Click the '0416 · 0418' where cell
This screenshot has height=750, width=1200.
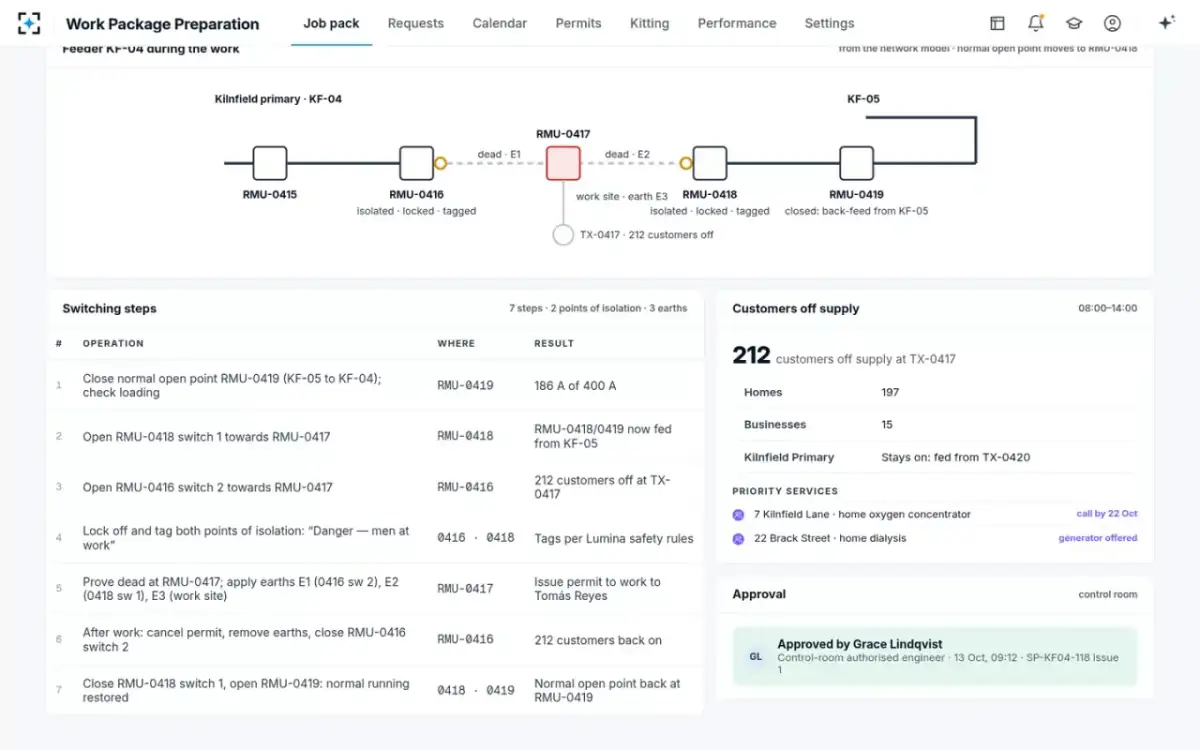[476, 538]
